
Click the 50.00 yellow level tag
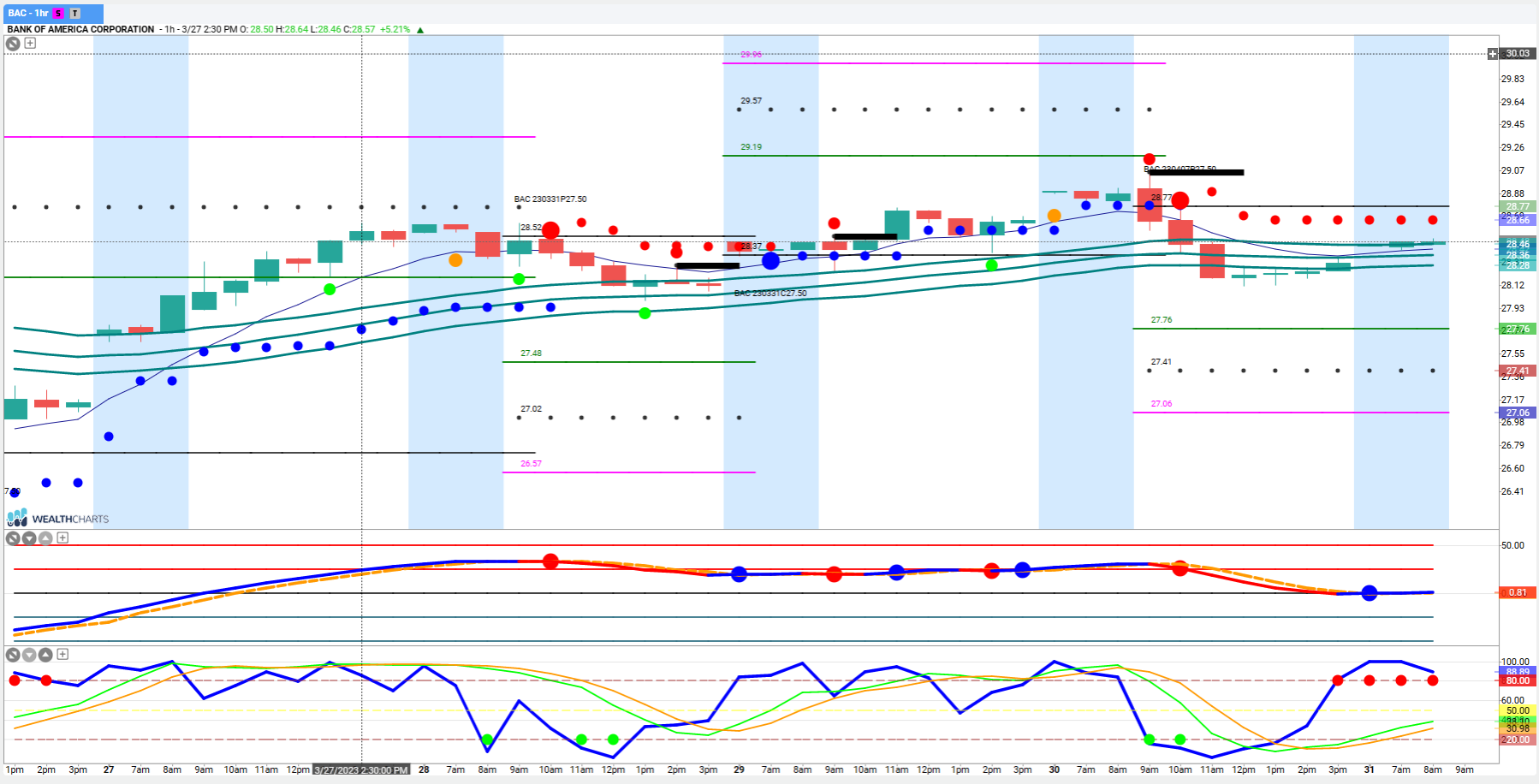(x=1518, y=710)
